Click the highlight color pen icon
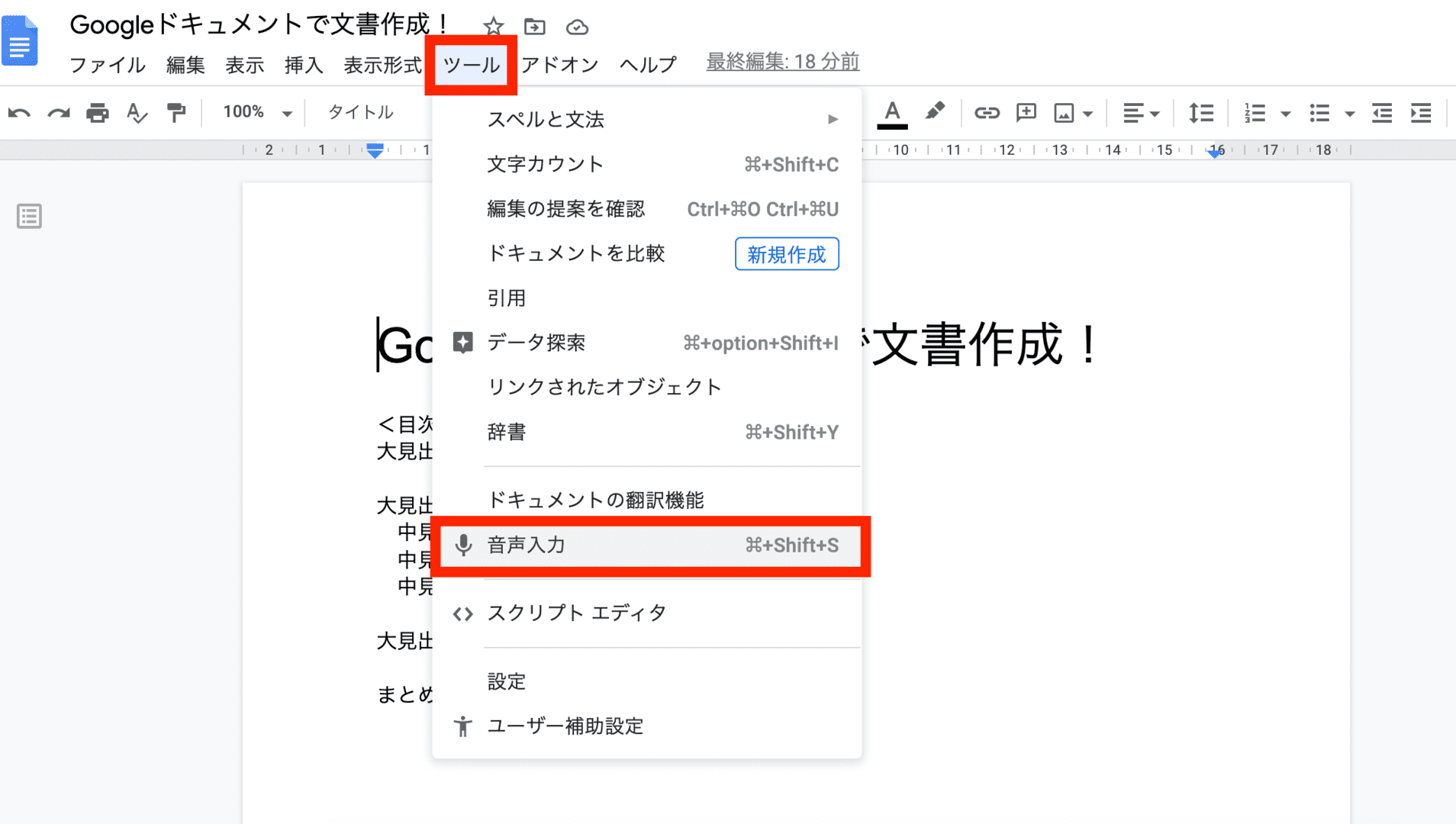Viewport: 1456px width, 824px height. (934, 112)
